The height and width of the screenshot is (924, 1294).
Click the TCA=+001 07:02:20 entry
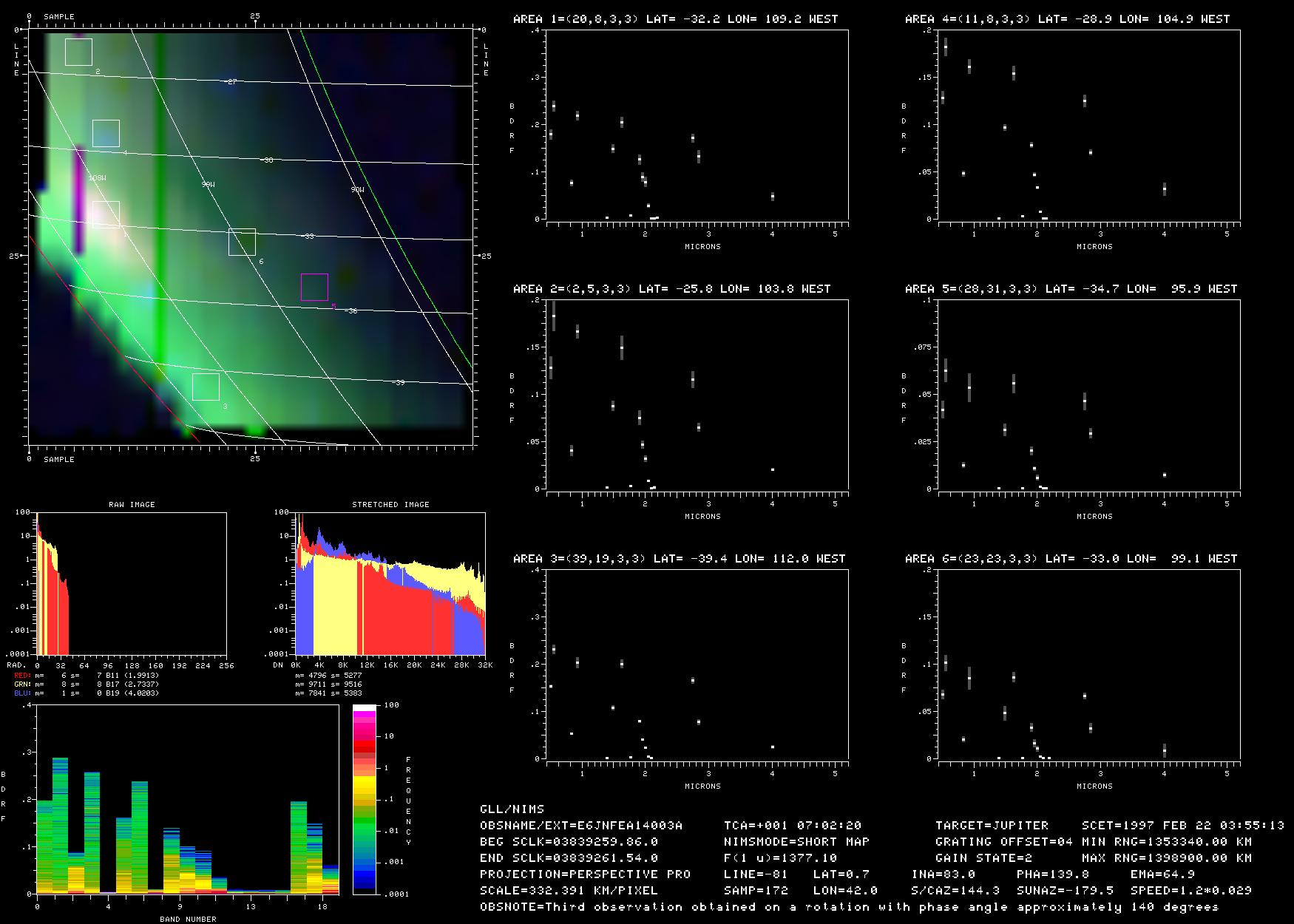(x=793, y=826)
